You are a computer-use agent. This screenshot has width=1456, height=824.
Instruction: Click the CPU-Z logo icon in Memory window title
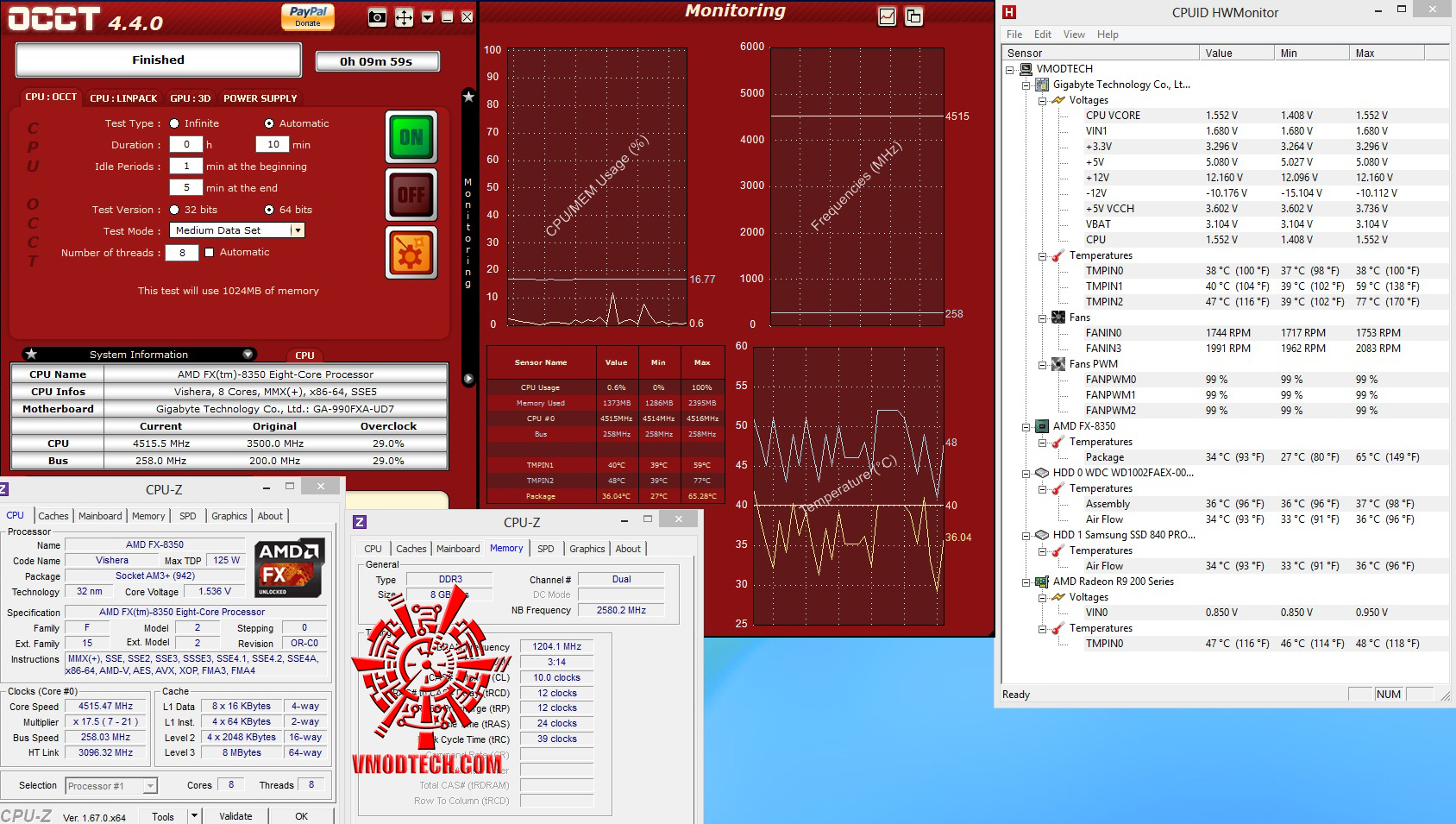(x=360, y=522)
